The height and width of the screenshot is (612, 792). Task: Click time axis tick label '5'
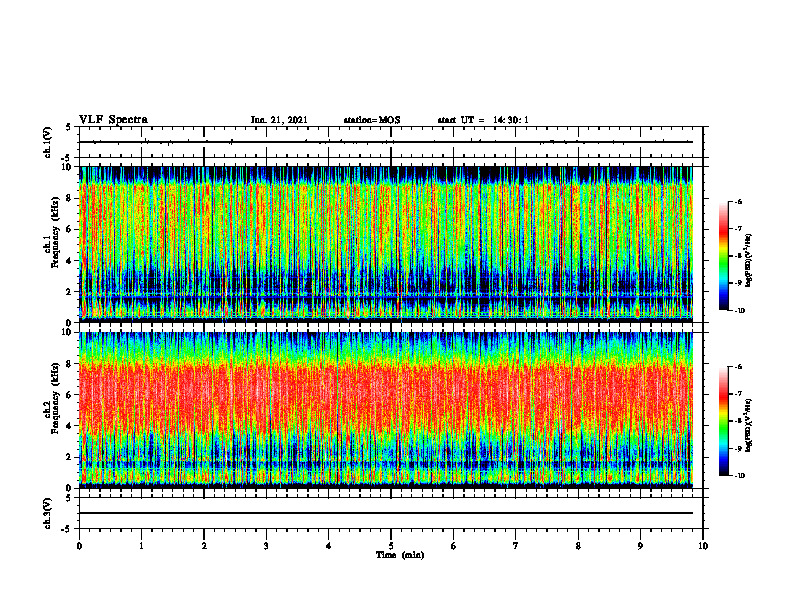[x=391, y=546]
